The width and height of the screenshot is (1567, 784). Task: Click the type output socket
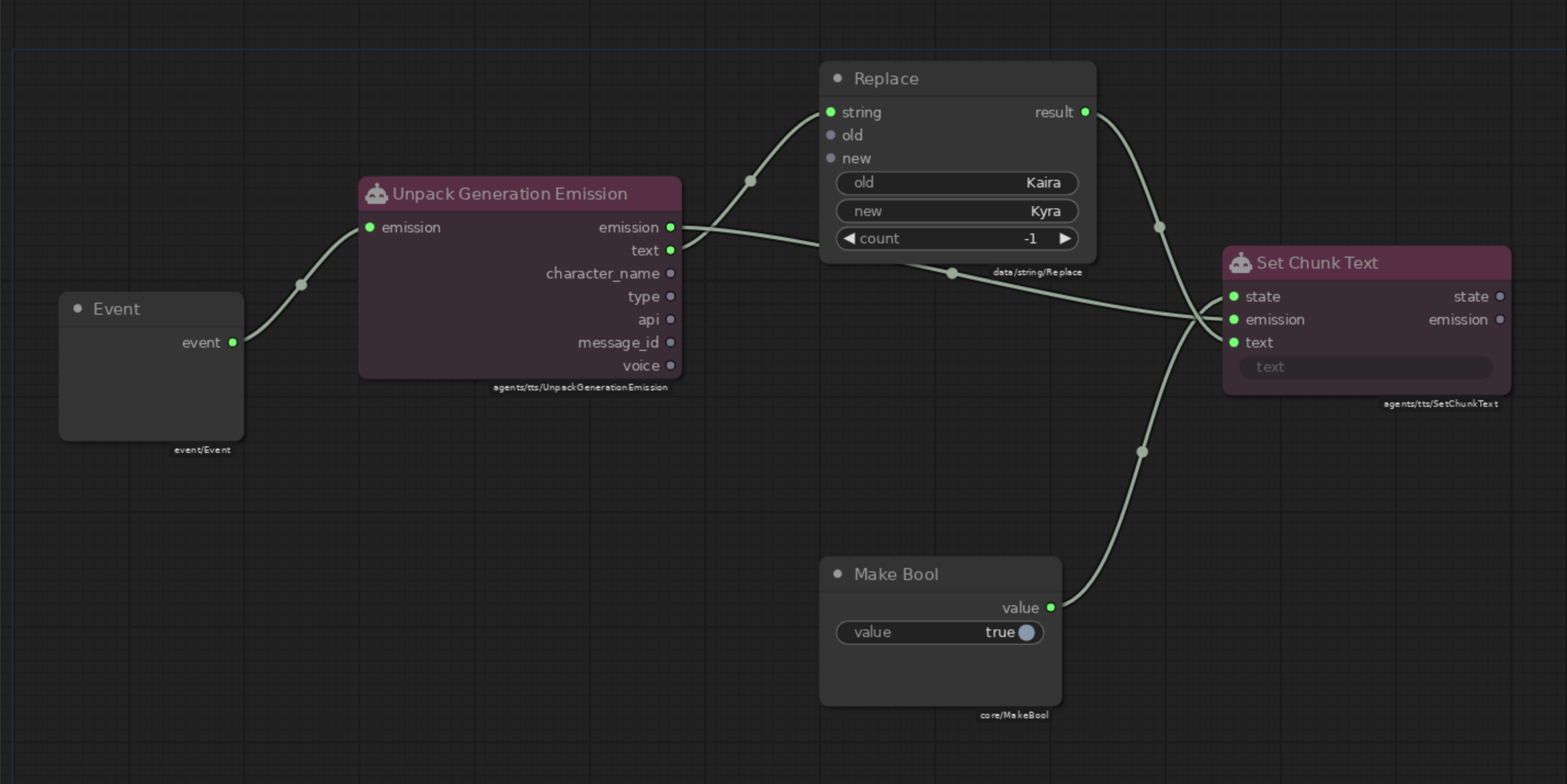(671, 296)
